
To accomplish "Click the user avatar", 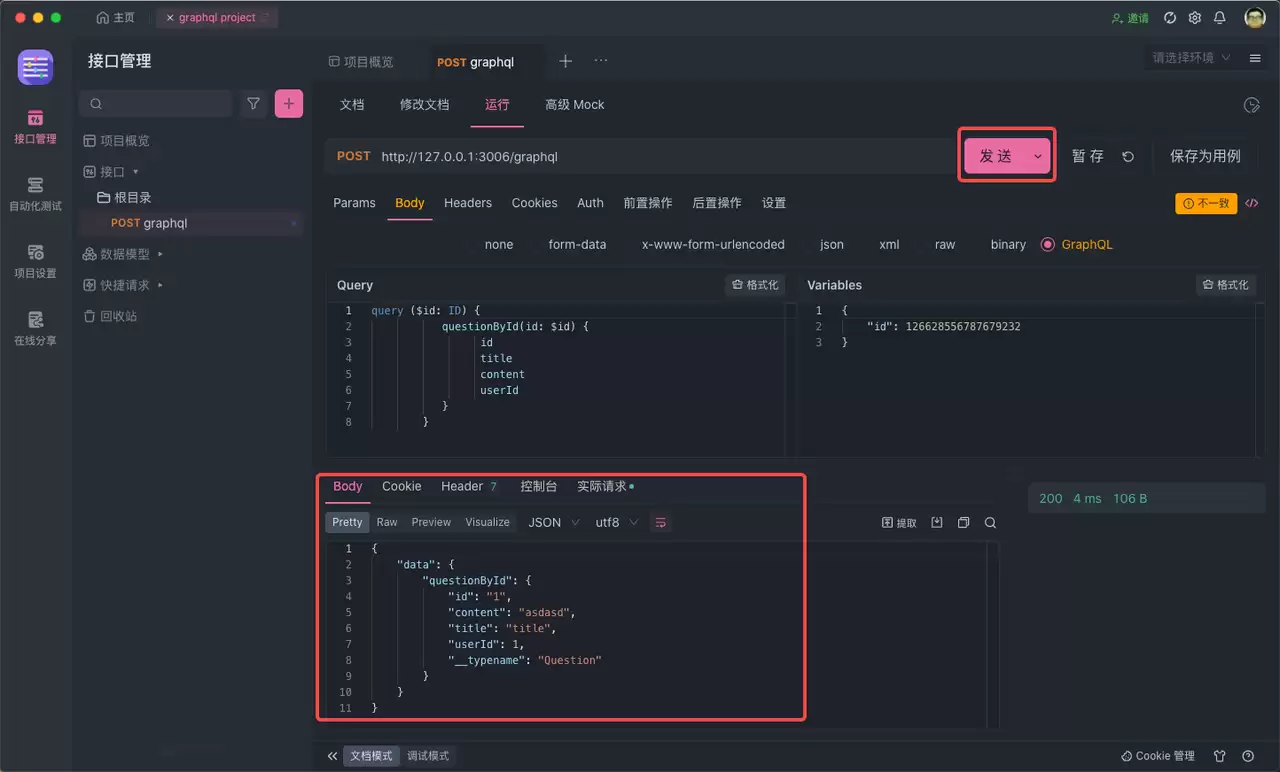I will (x=1255, y=18).
